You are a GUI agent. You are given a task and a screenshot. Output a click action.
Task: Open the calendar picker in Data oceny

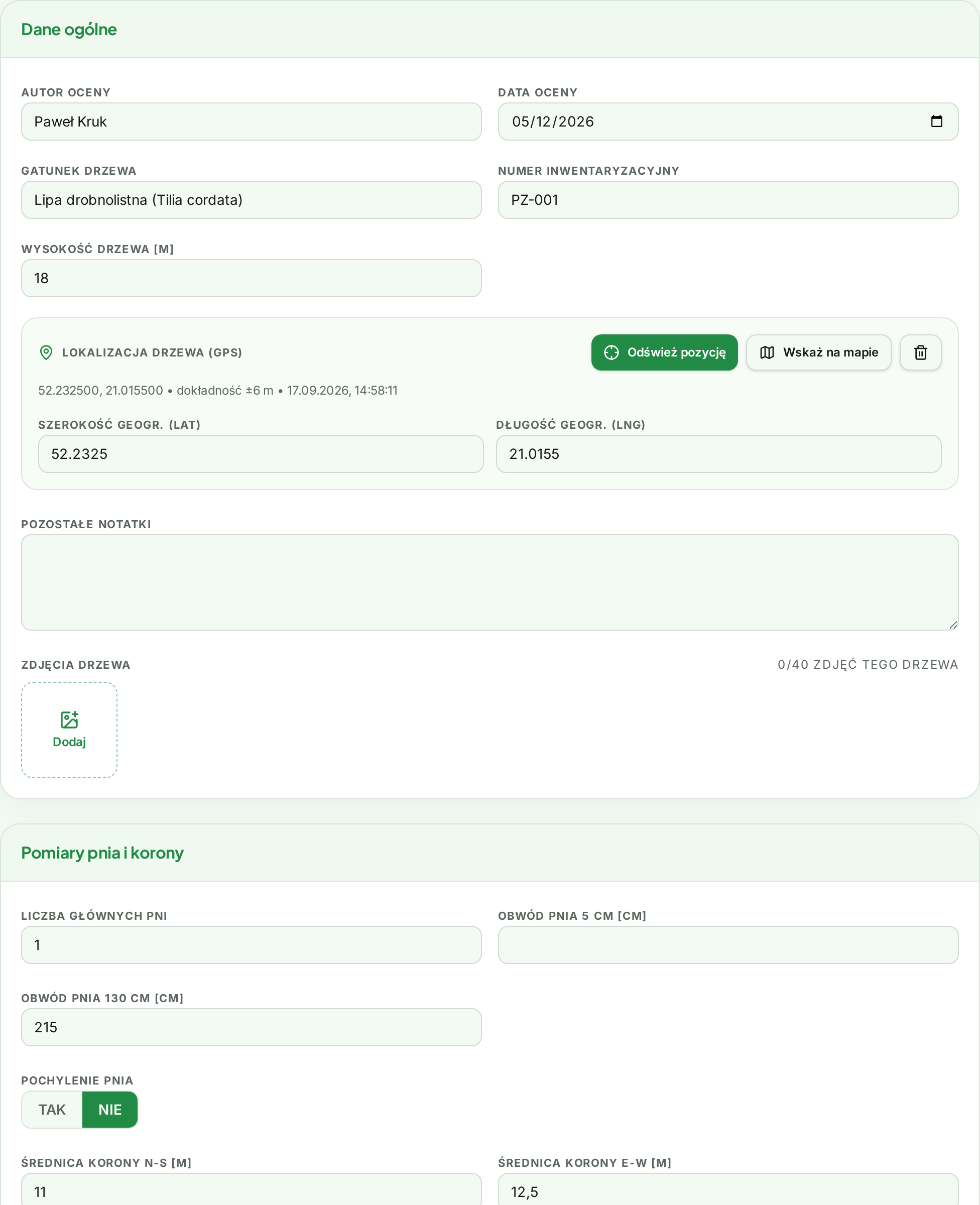pos(936,122)
